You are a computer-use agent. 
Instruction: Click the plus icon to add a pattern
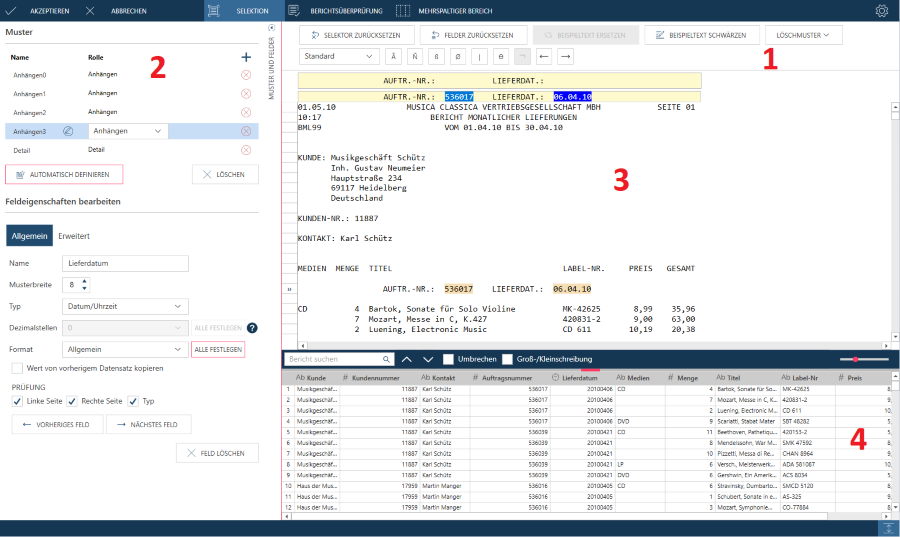click(x=246, y=57)
